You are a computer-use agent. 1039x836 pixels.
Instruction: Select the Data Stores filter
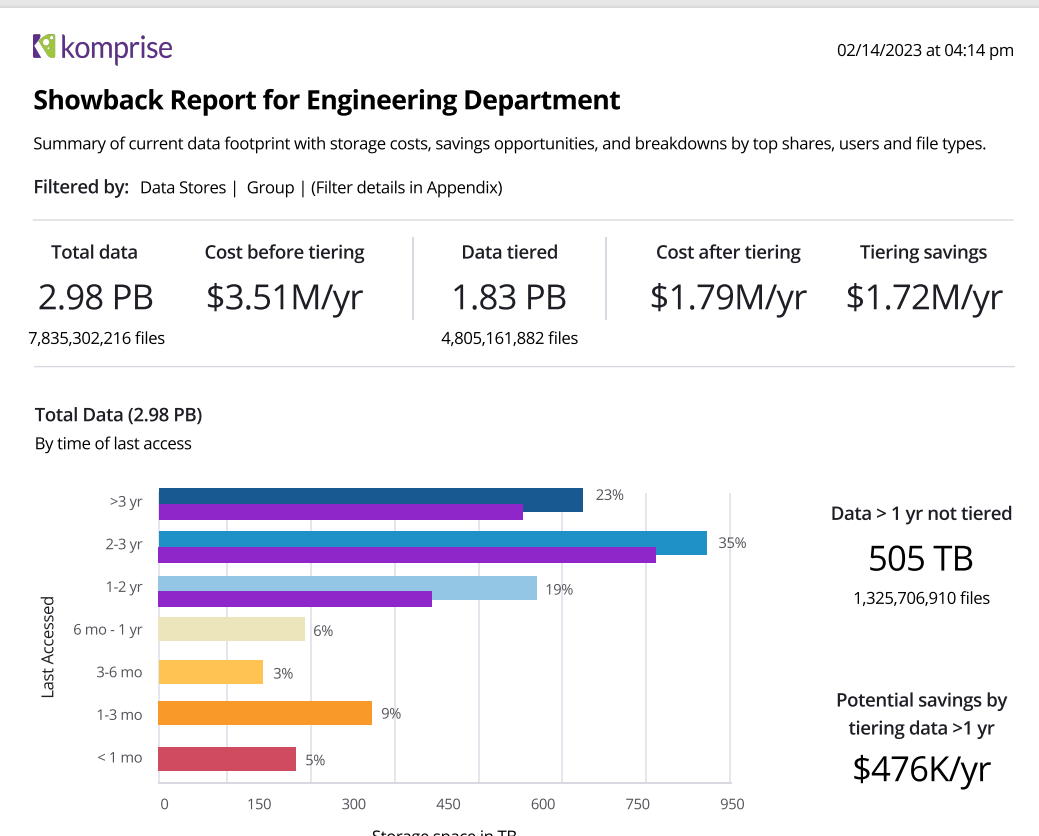pos(183,187)
